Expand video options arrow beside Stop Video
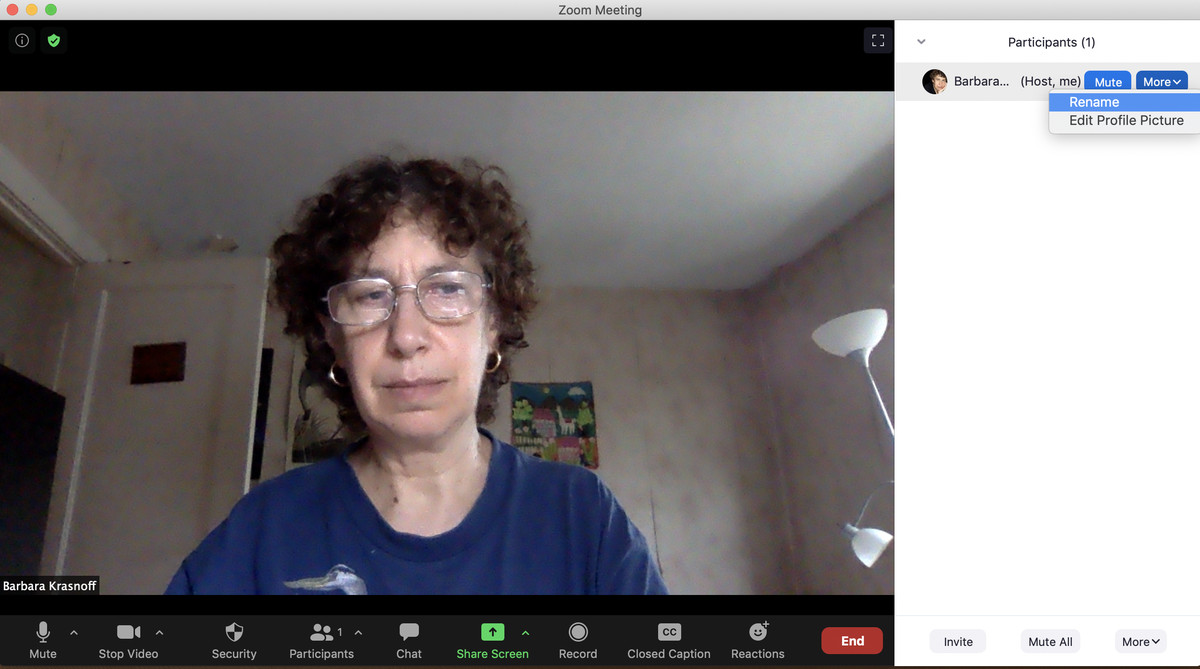Screen dimensions: 1200x669 pos(159,632)
